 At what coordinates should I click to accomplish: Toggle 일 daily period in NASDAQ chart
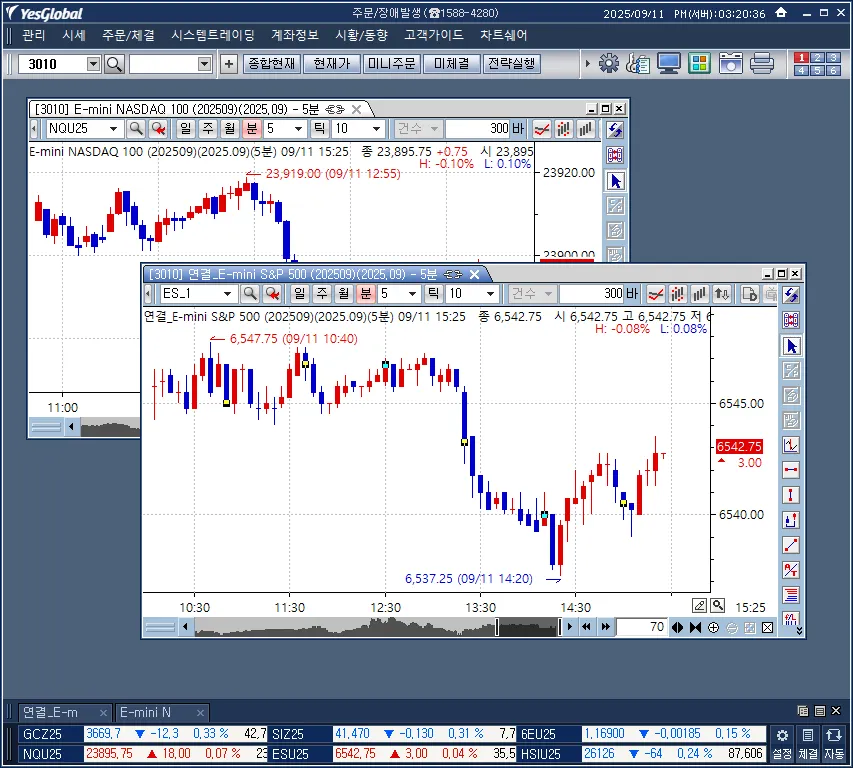coord(186,129)
